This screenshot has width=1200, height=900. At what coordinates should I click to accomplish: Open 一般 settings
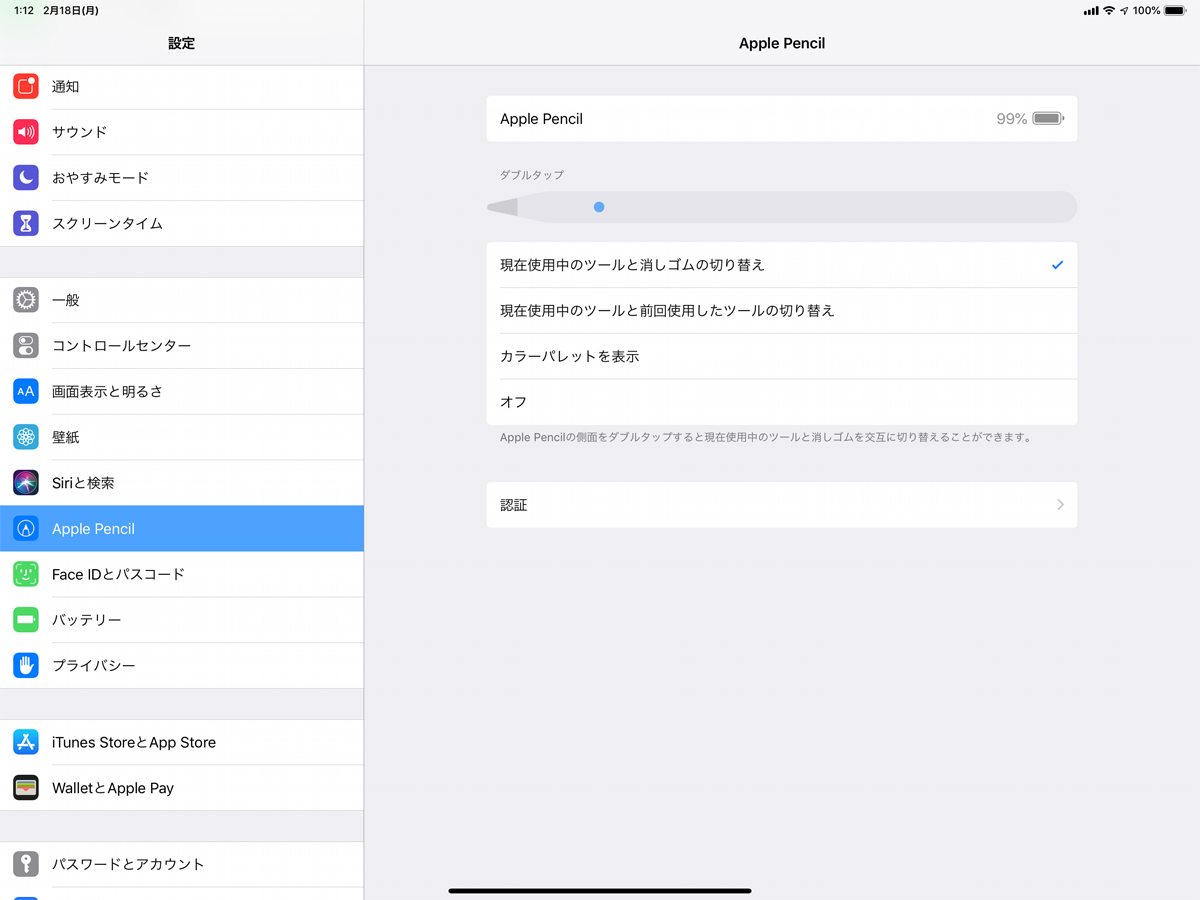click(x=182, y=300)
